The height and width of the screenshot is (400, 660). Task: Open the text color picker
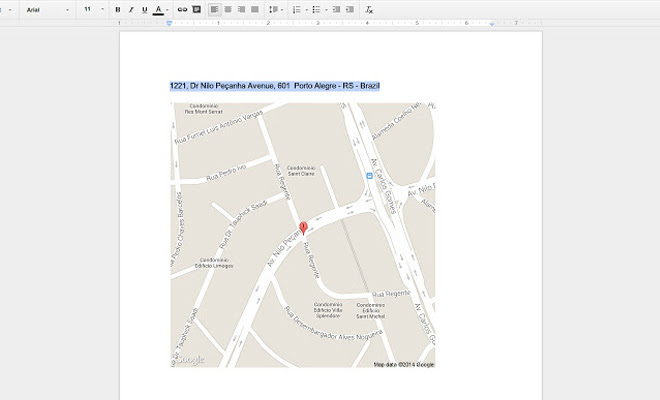[x=160, y=9]
